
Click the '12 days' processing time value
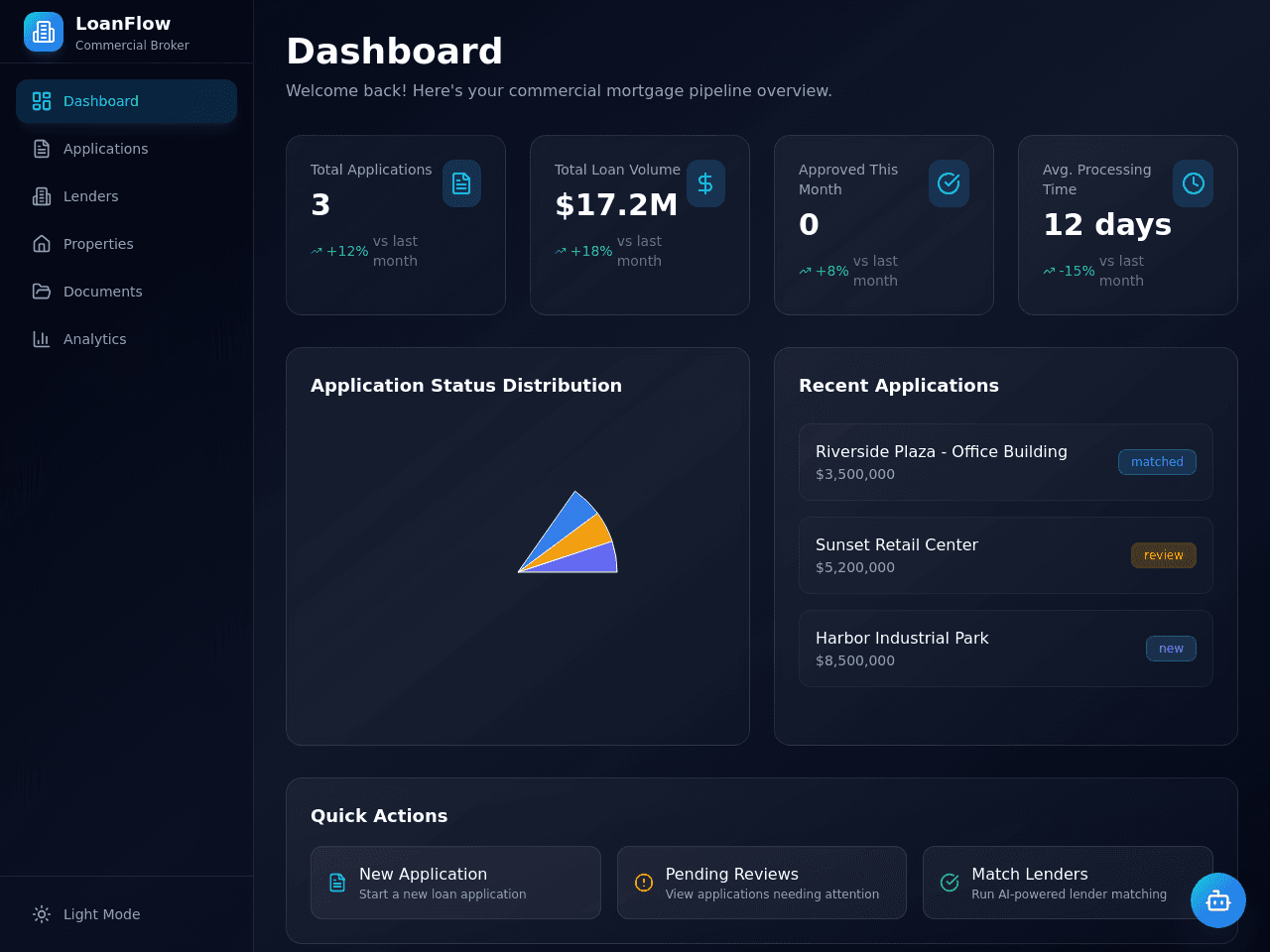[1107, 225]
